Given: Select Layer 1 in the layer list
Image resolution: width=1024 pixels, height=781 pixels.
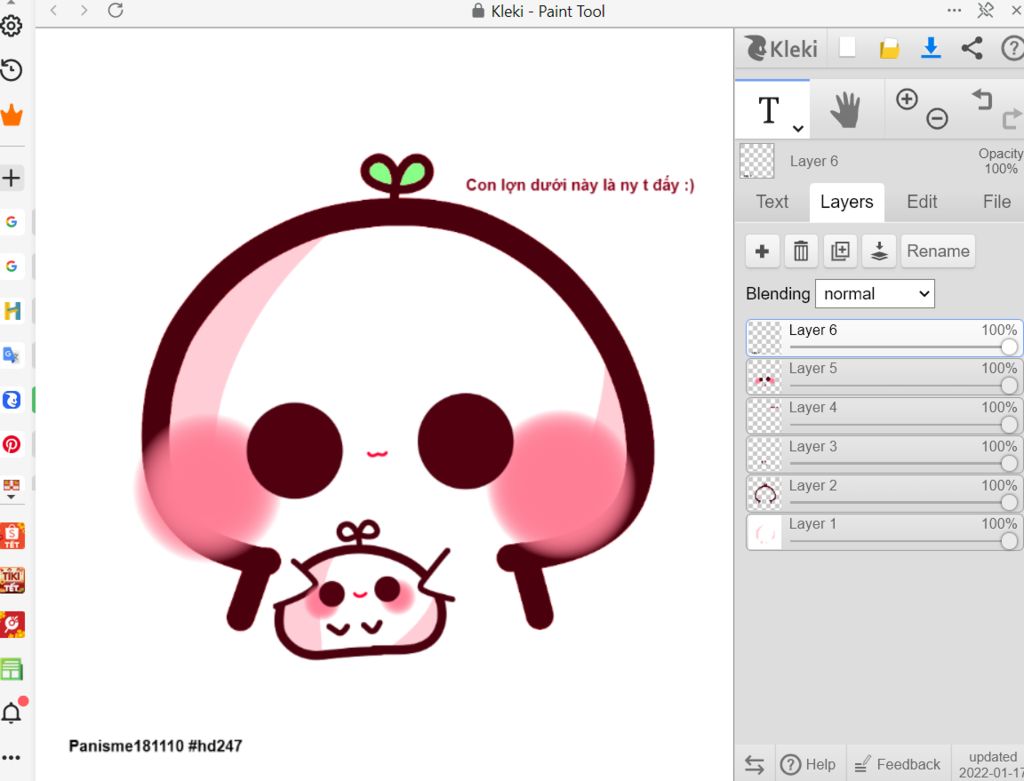Looking at the screenshot, I should pos(884,532).
